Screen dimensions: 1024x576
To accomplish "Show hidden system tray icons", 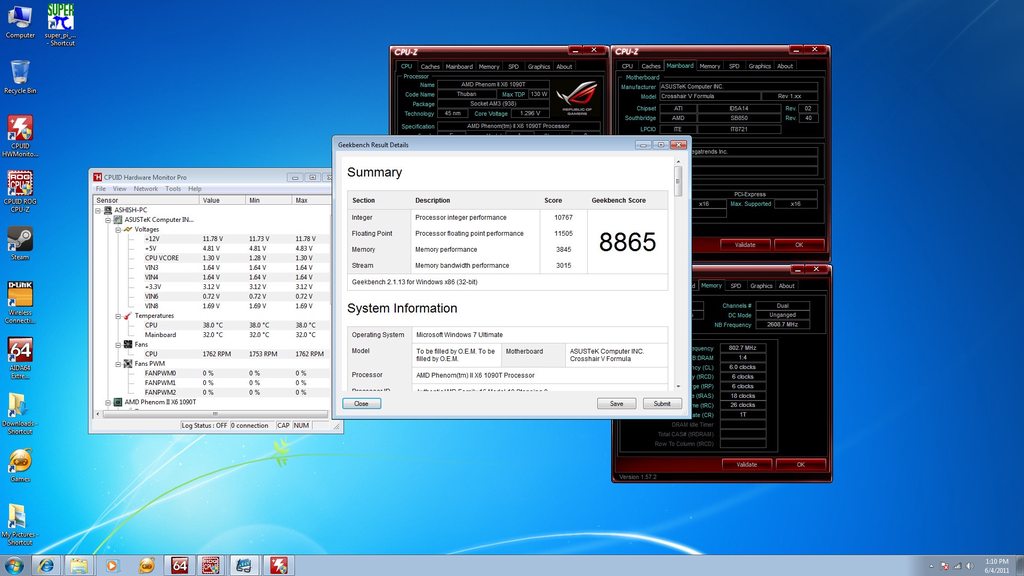I will (931, 566).
